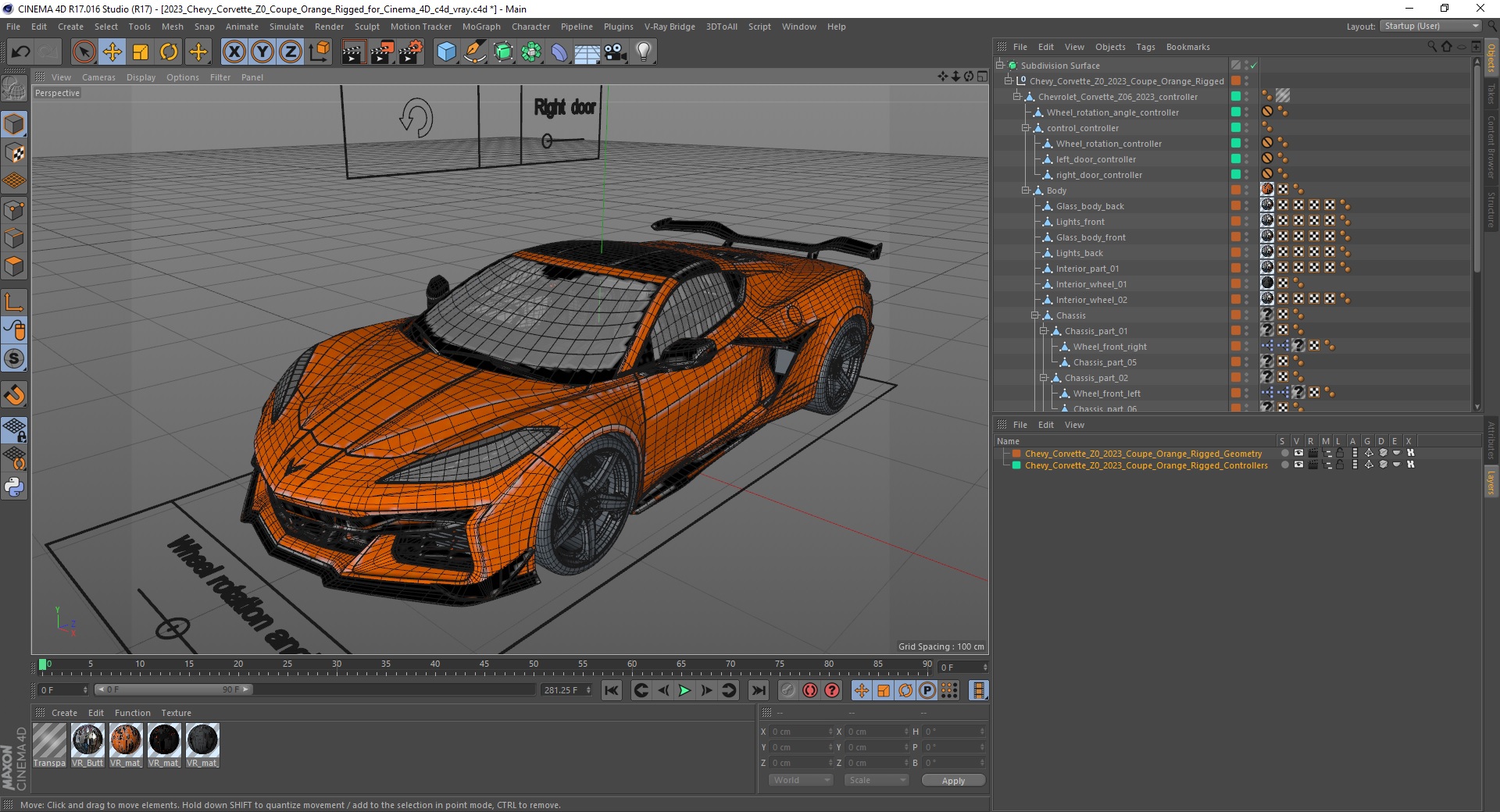The image size is (1500, 812).
Task: Go to start of animation
Action: (x=612, y=690)
